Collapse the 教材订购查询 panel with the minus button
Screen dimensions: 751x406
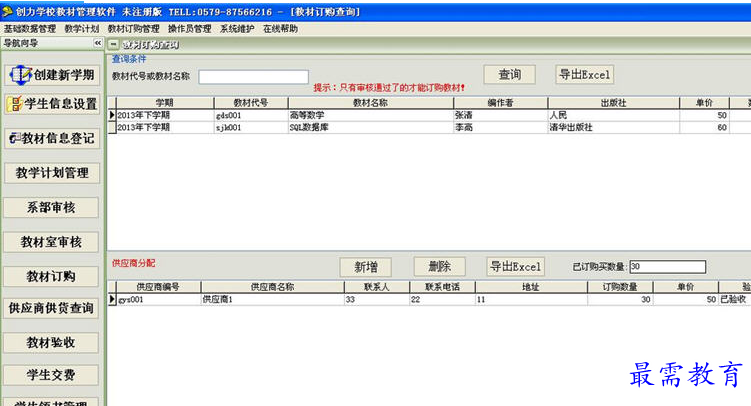112,44
